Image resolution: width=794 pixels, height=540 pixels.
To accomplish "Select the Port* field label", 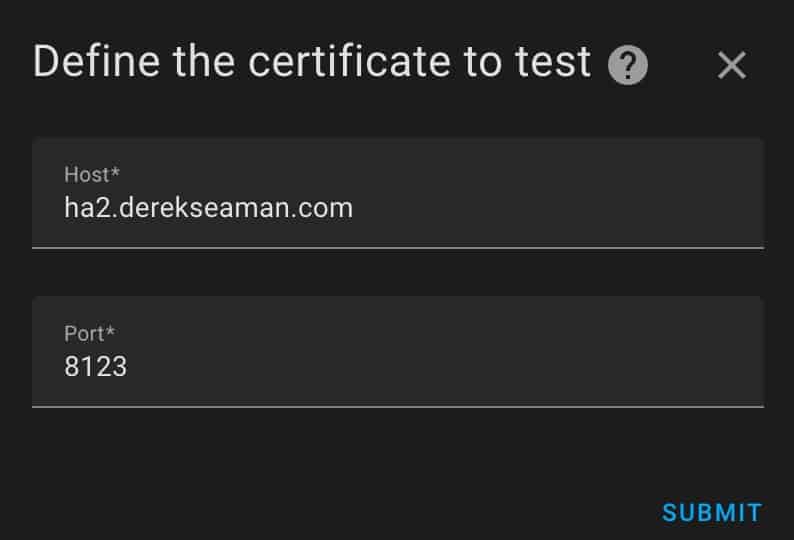I will [89, 334].
